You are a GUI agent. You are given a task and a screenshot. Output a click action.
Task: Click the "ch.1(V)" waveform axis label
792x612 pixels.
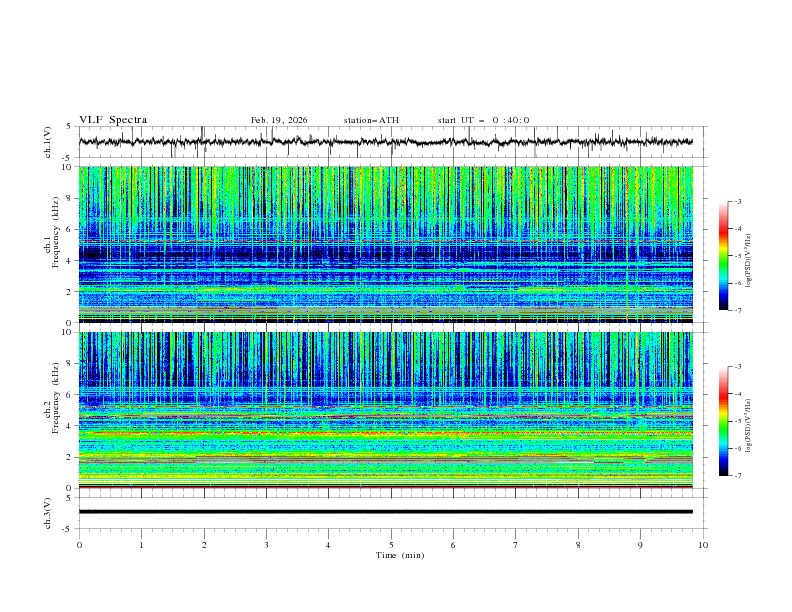point(48,142)
